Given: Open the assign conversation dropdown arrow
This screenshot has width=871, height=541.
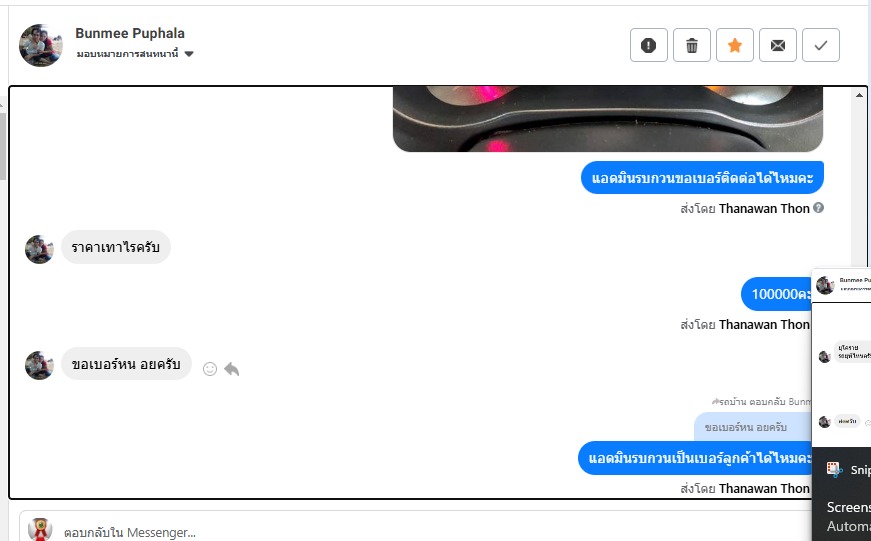Looking at the screenshot, I should (x=189, y=54).
